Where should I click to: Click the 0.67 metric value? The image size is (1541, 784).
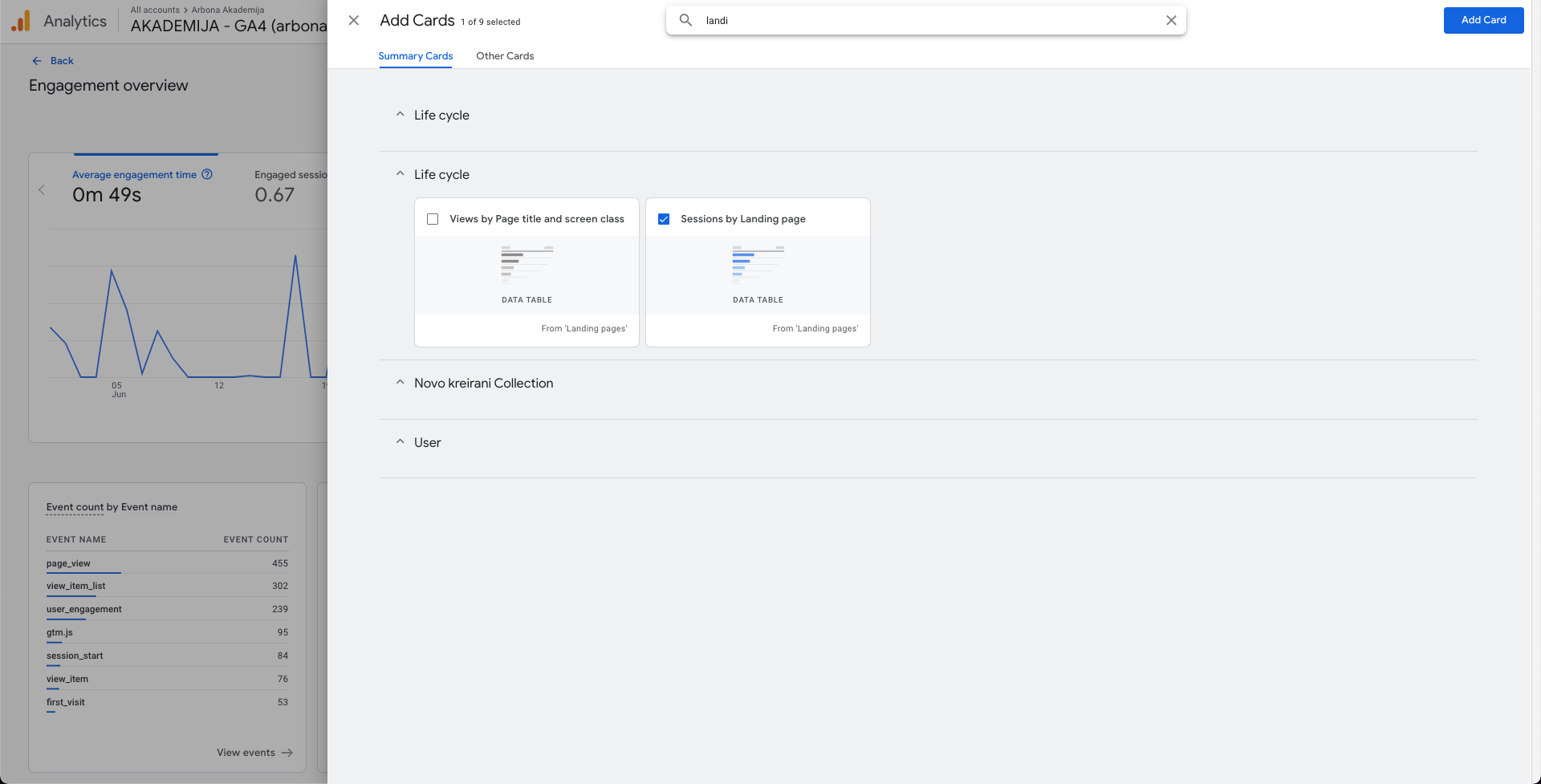[274, 195]
